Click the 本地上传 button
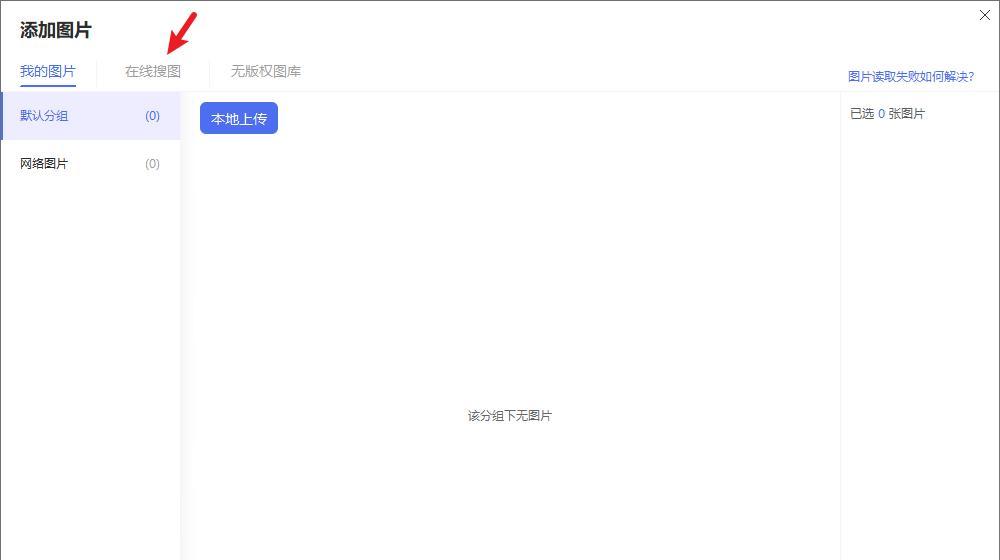The image size is (1000, 560). coord(239,118)
